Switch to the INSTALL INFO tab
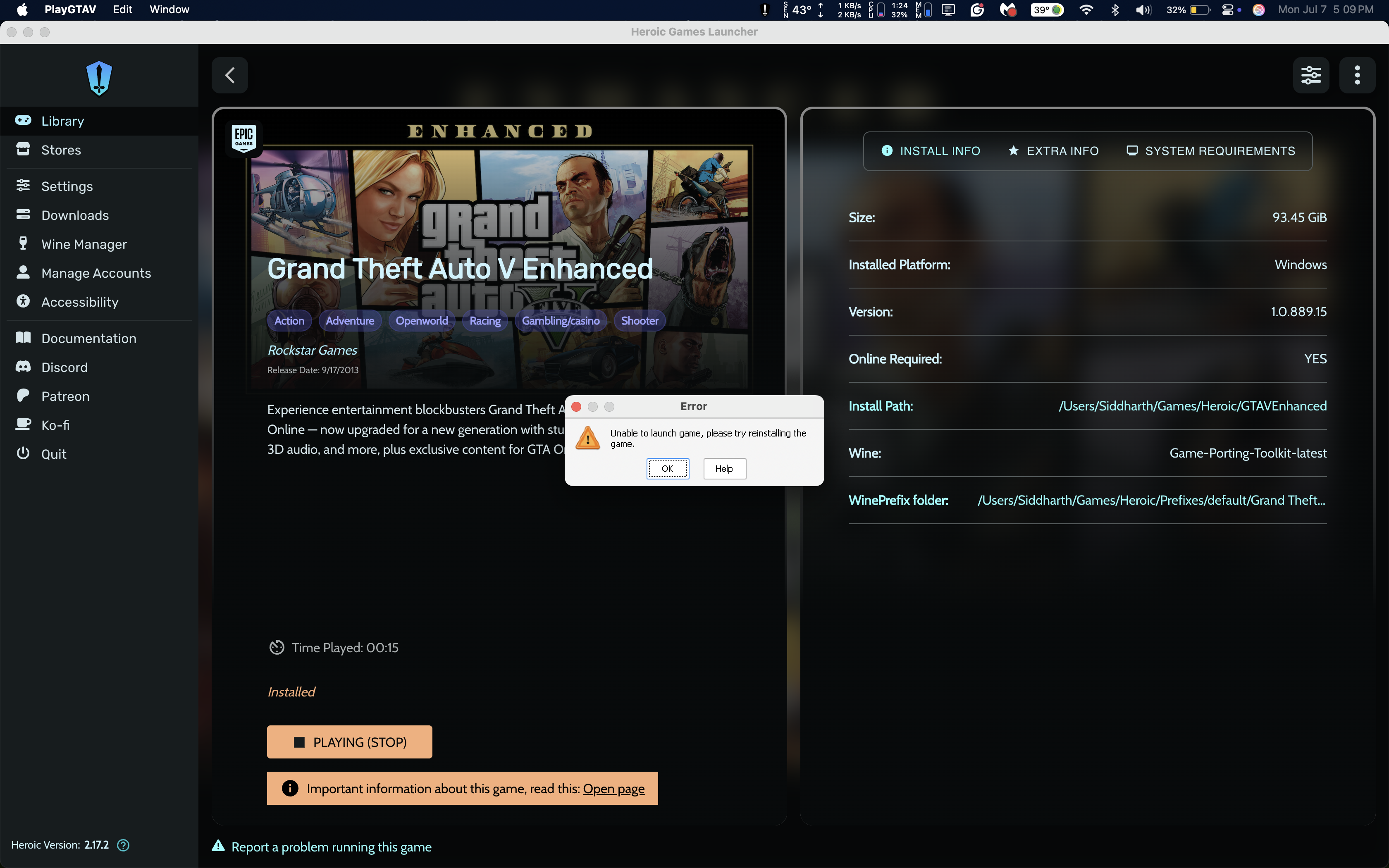 click(x=931, y=151)
